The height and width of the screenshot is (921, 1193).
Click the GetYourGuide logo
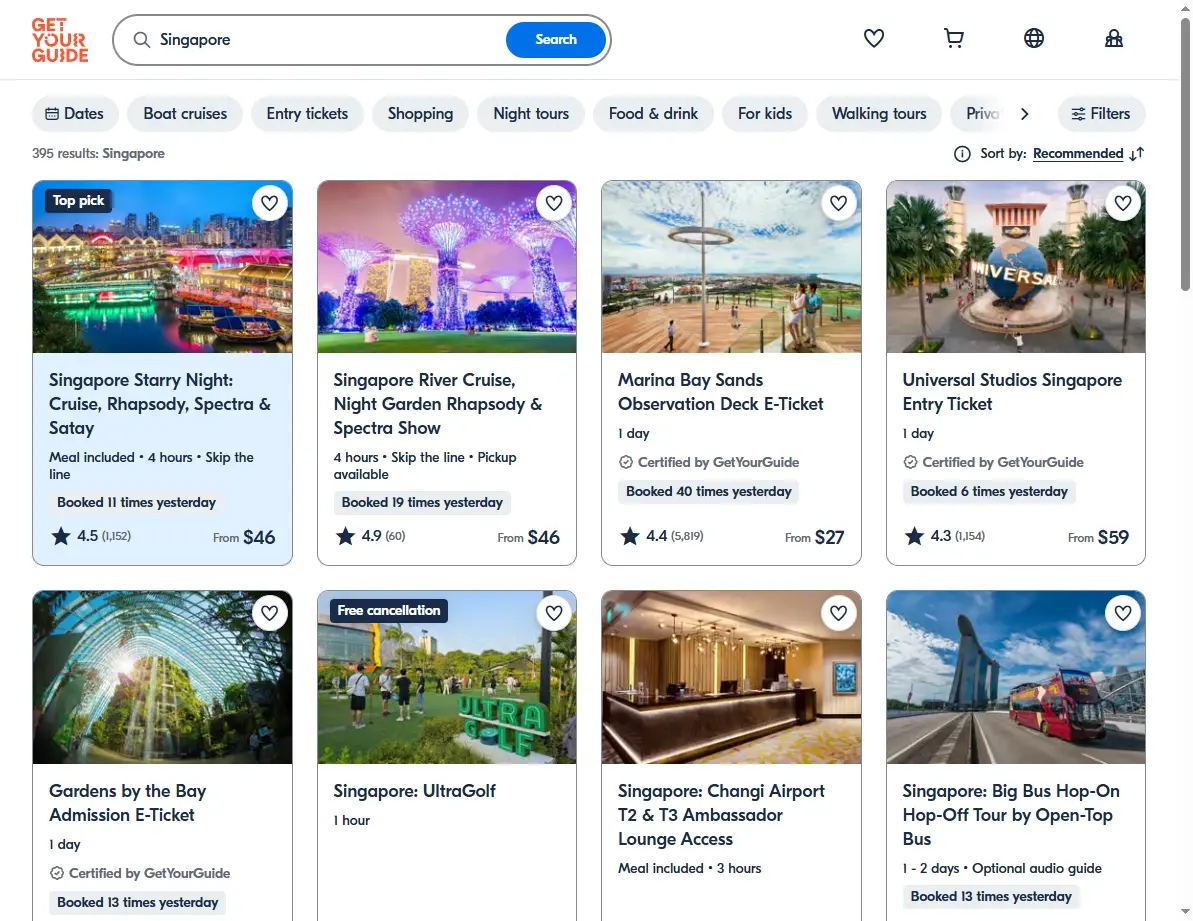click(x=60, y=40)
